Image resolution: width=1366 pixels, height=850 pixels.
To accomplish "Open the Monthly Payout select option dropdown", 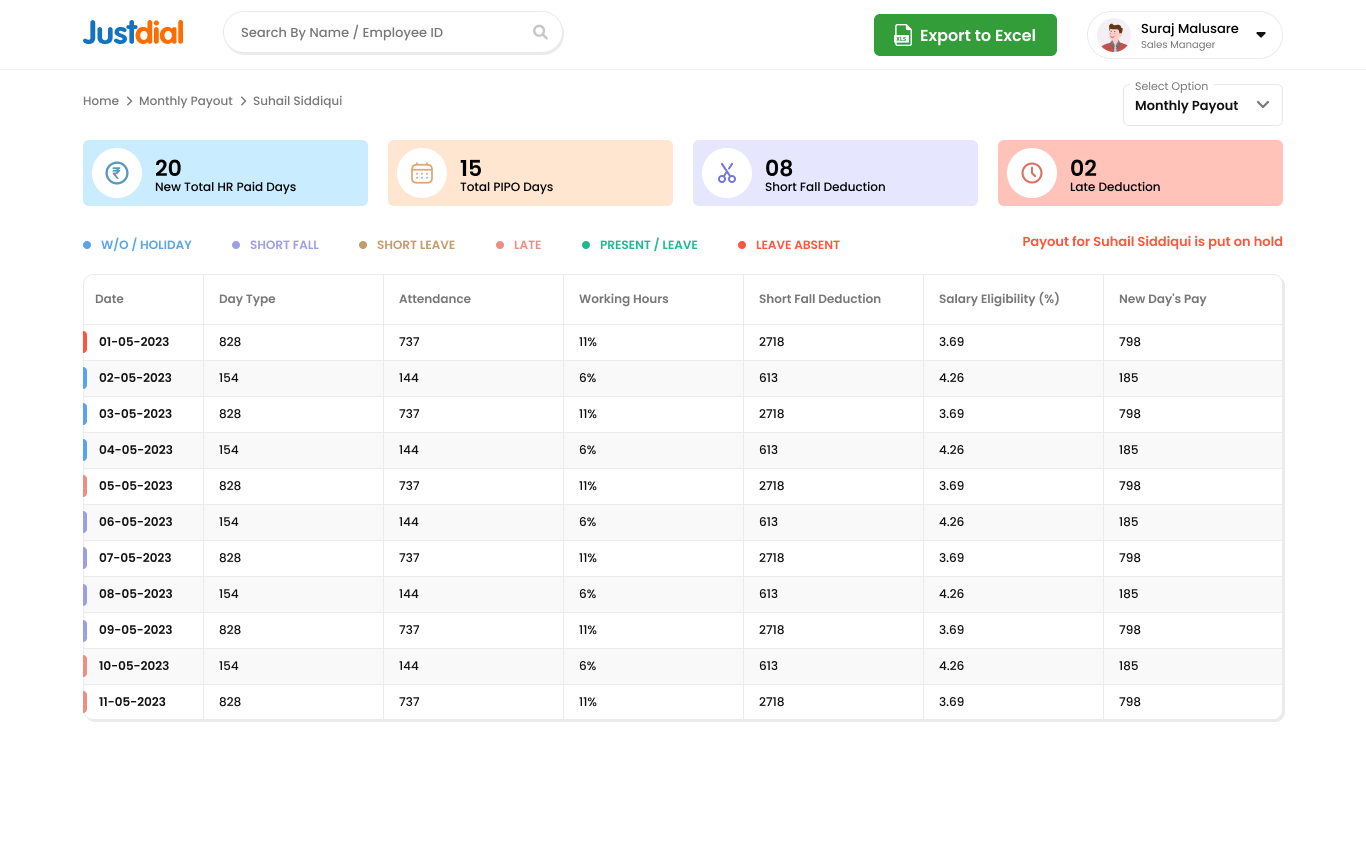I will tap(1203, 105).
